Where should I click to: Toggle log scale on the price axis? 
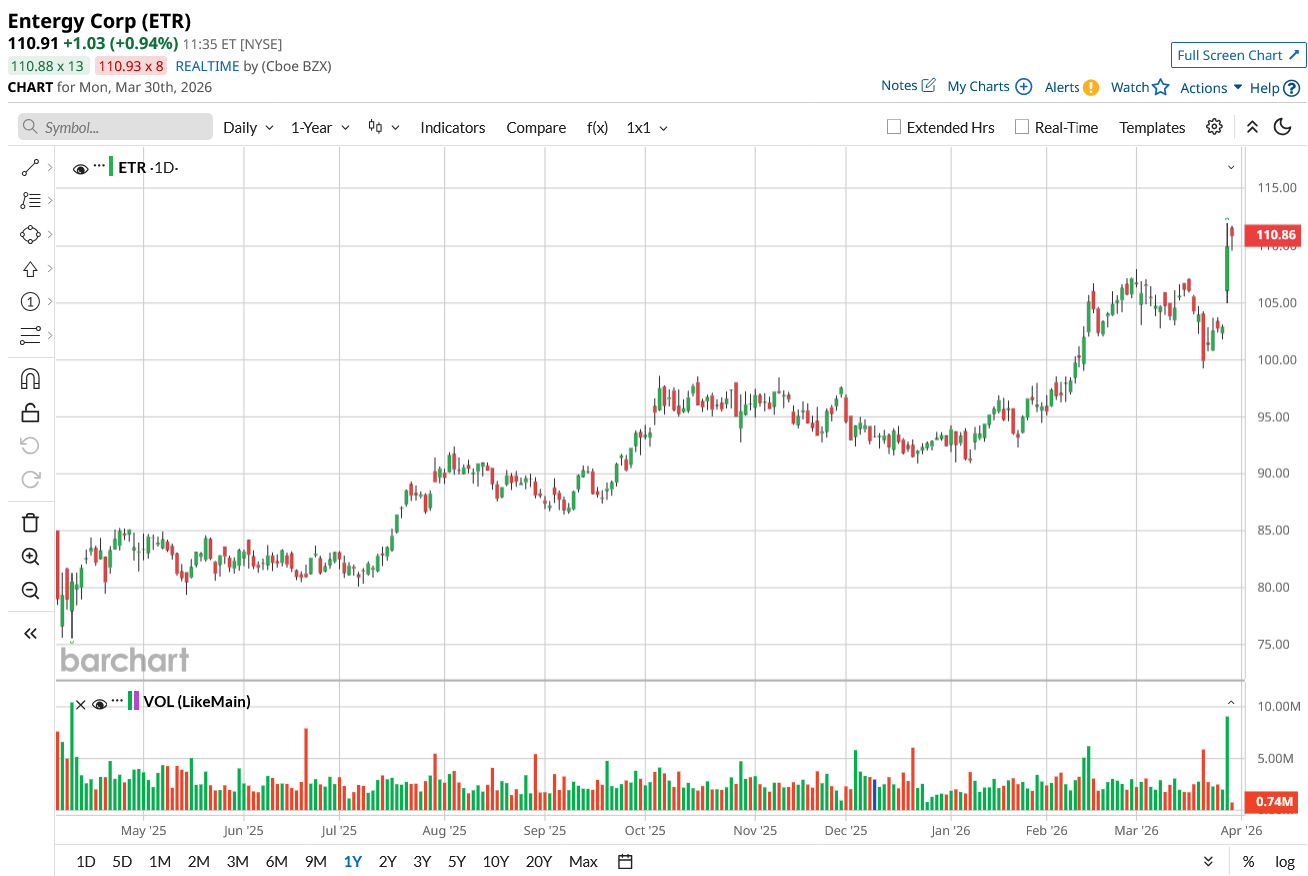(x=1285, y=861)
